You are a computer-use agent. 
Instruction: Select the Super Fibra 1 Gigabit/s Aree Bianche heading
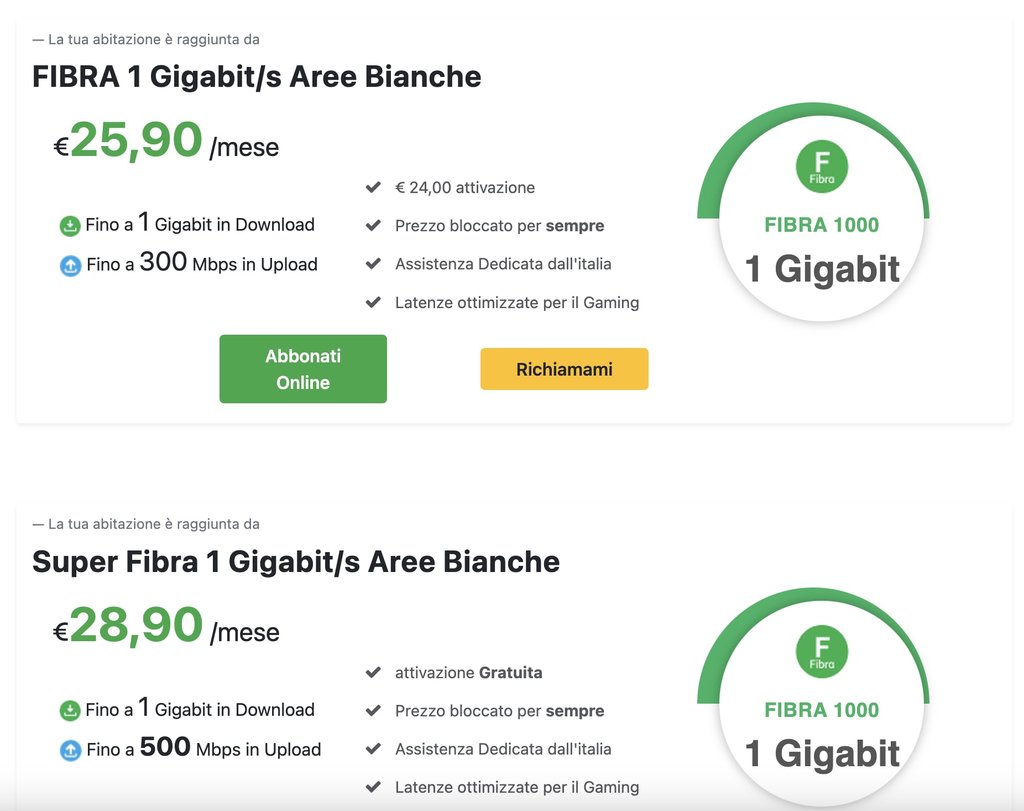(x=296, y=562)
